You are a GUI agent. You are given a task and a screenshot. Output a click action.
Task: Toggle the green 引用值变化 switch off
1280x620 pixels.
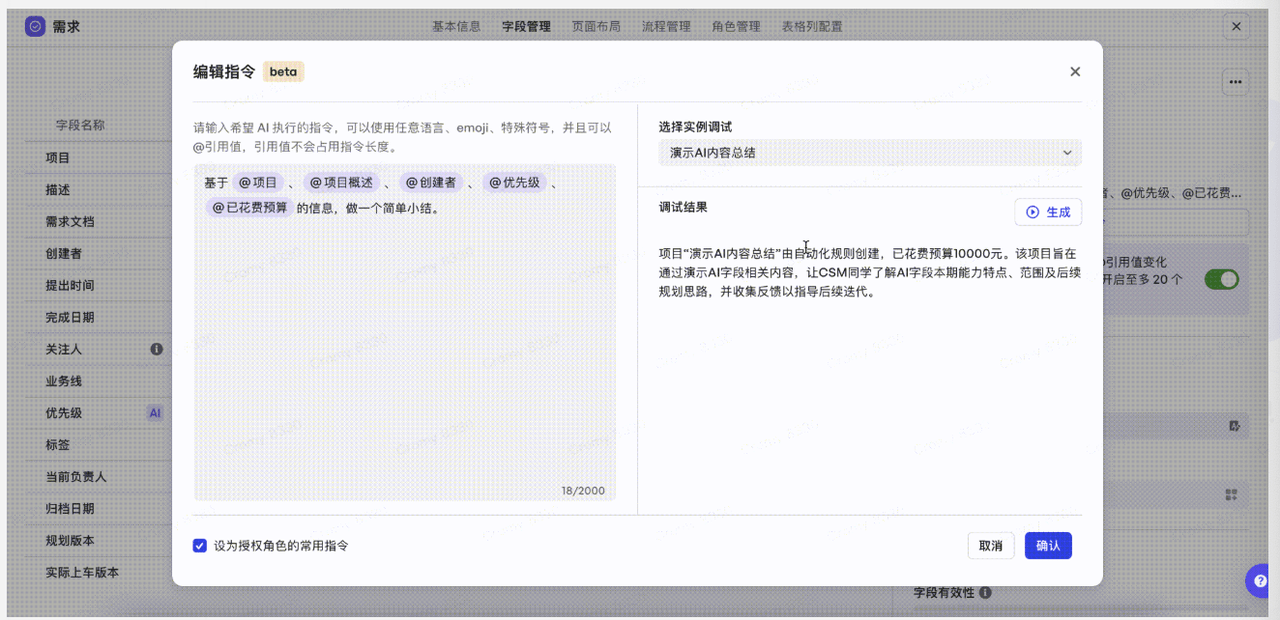click(1221, 279)
